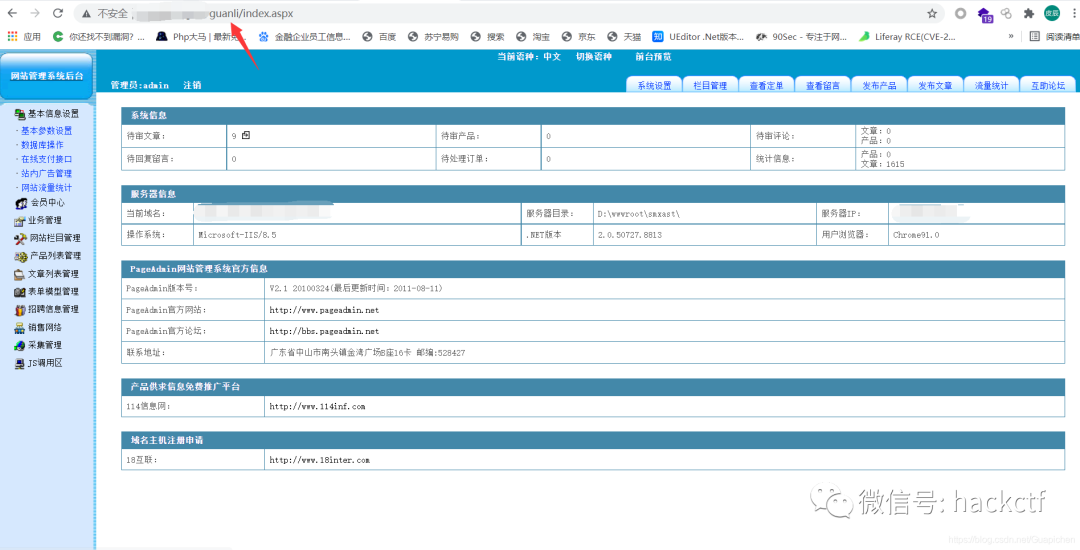Open 站内广告管理 in the sidebar
This screenshot has height=550, width=1080.
click(46, 173)
